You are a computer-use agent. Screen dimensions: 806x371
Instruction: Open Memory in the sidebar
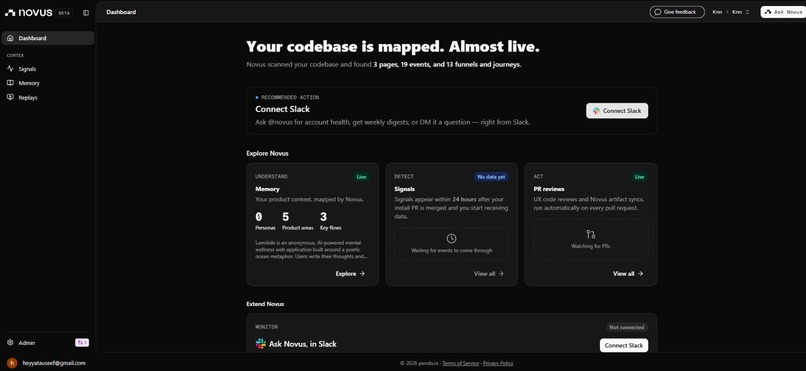pos(48,83)
